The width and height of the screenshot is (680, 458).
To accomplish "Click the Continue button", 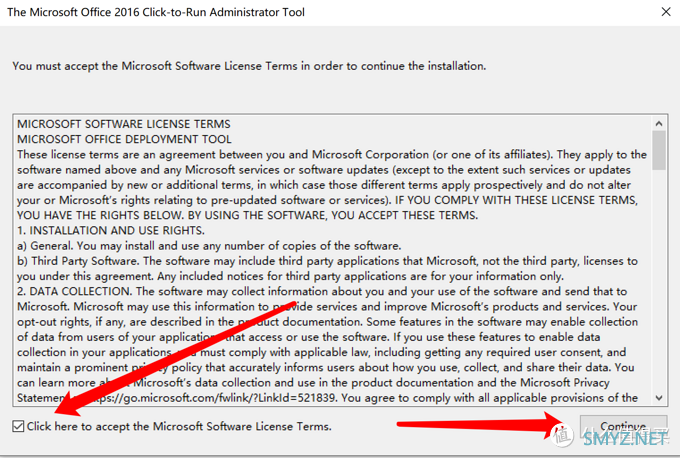I will (623, 427).
